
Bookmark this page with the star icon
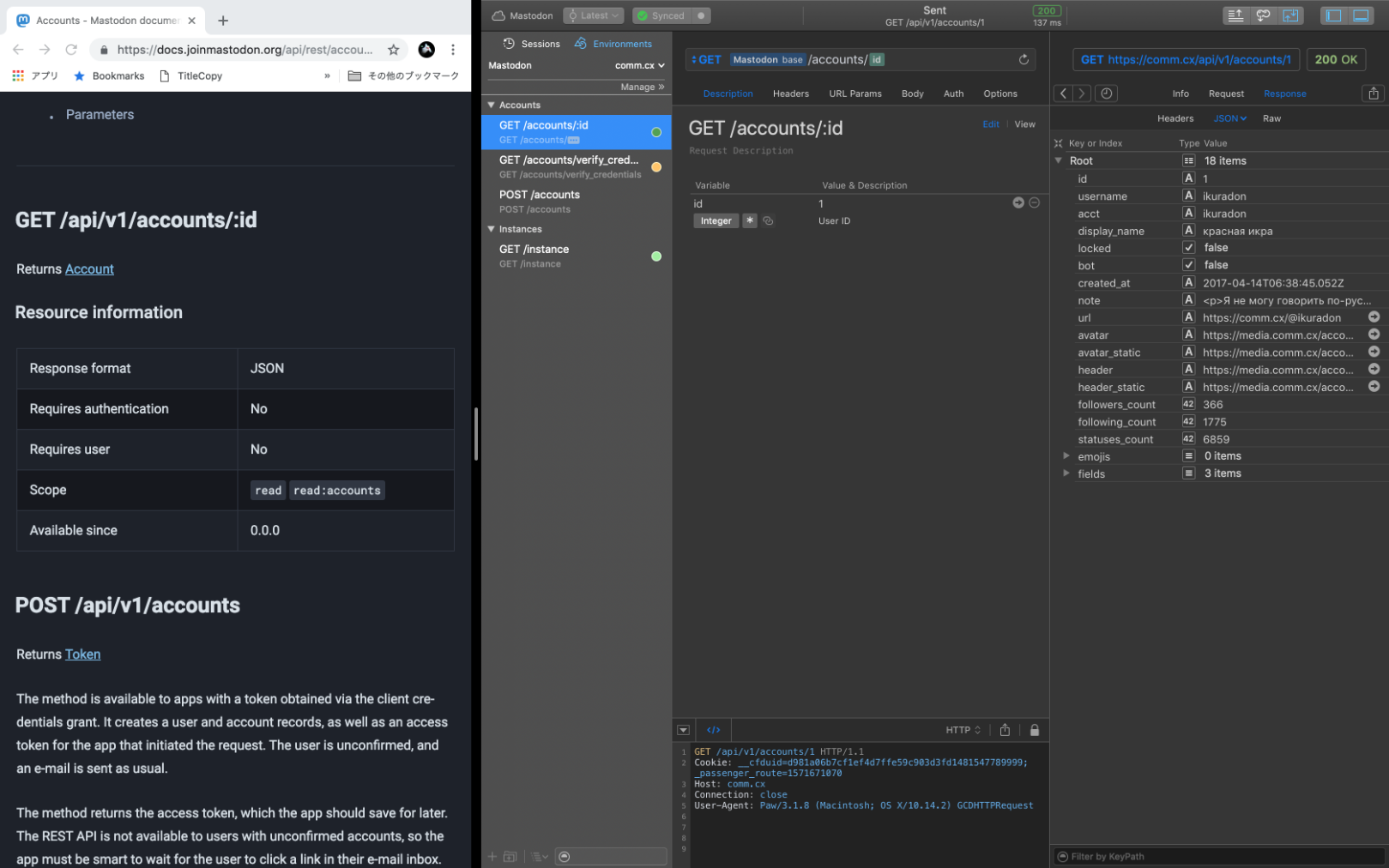393,50
